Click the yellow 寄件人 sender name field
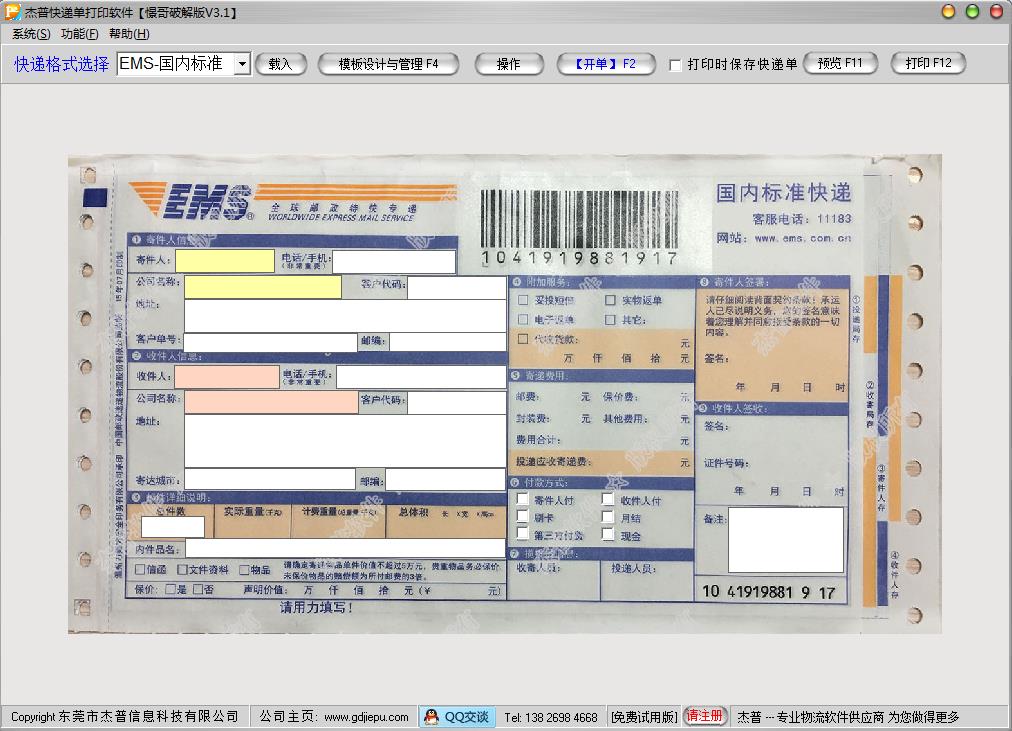The height and width of the screenshot is (731, 1012). tap(224, 261)
